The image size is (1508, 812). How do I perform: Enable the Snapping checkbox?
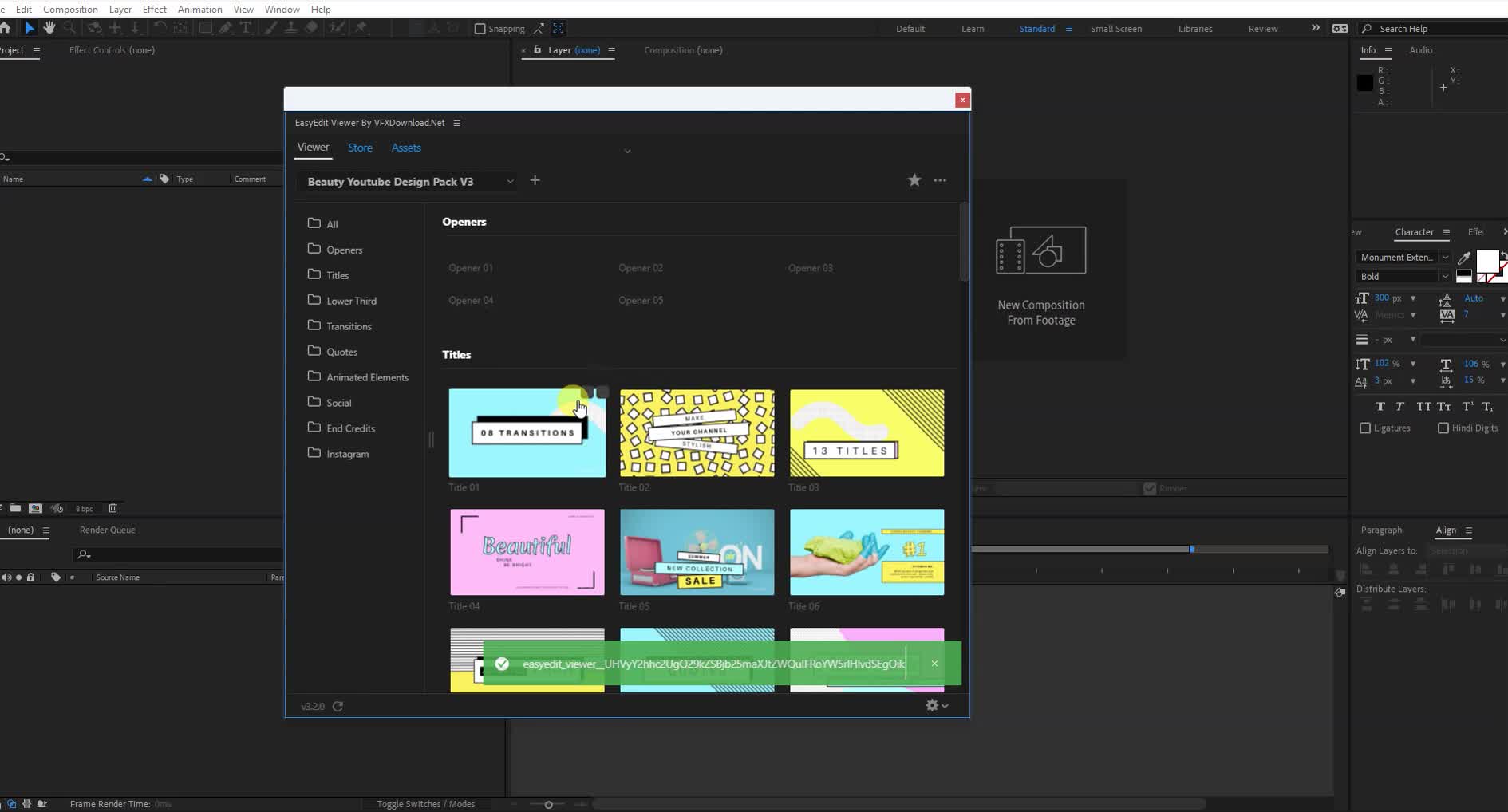coord(481,28)
